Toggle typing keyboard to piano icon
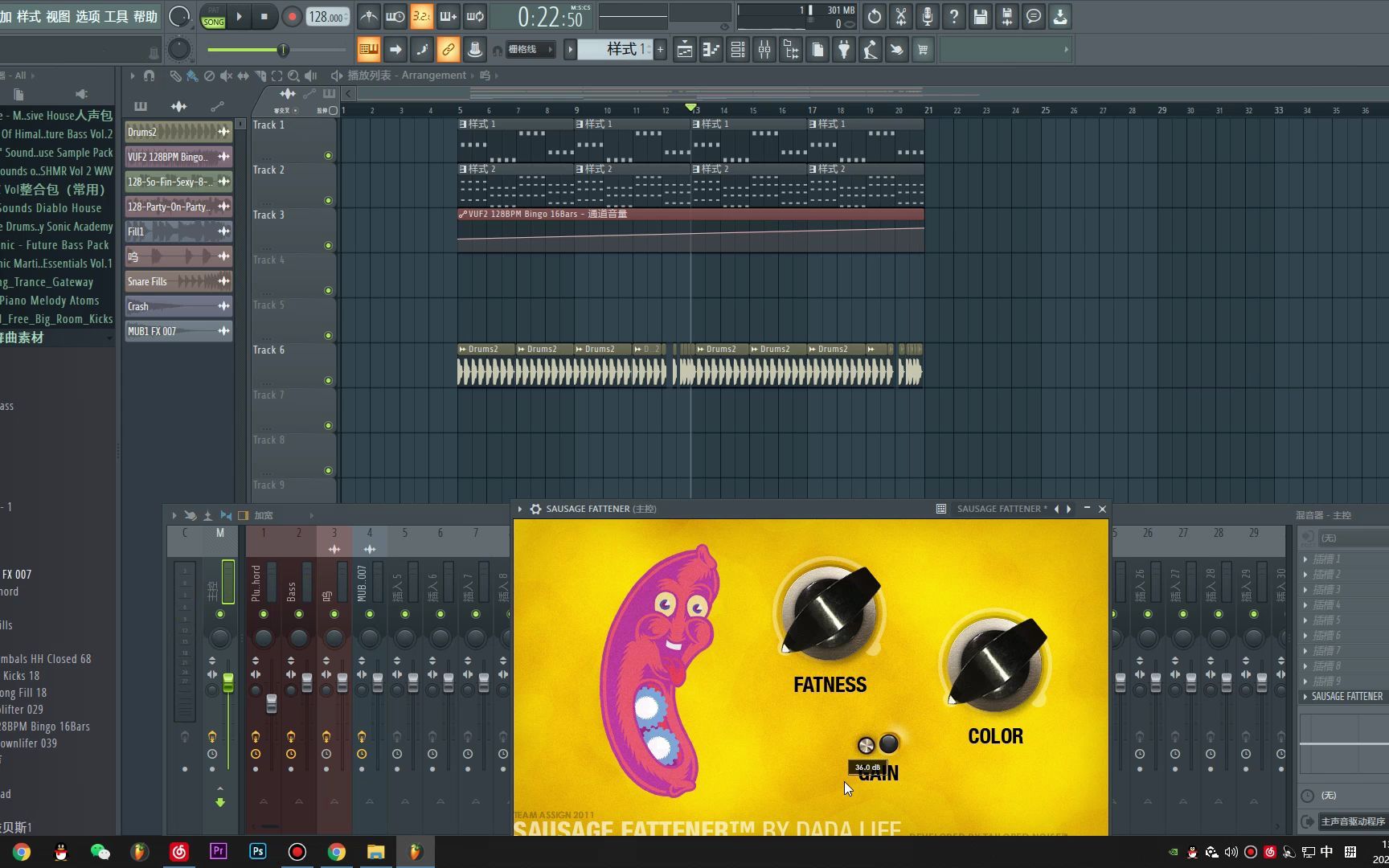 (368, 50)
